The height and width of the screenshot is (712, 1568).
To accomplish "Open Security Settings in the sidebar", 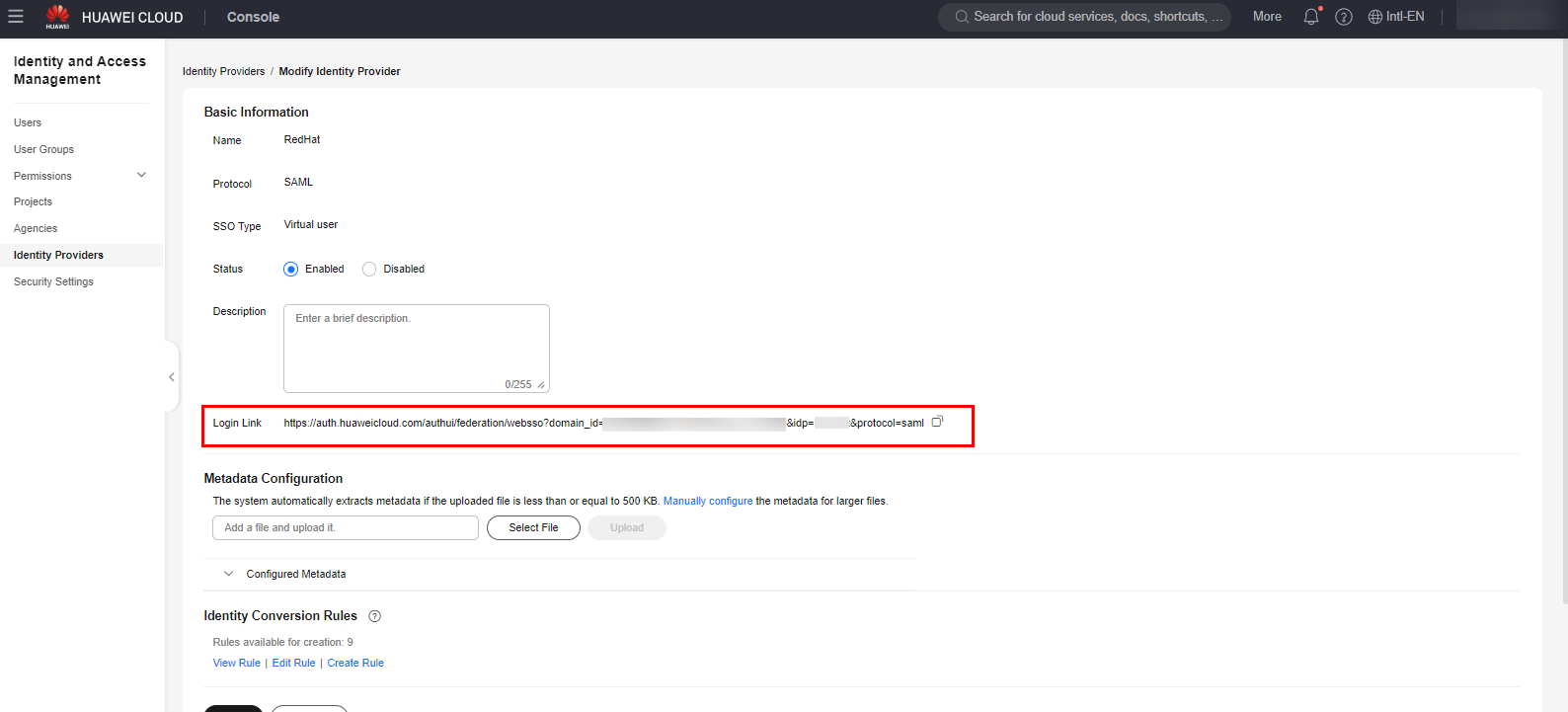I will click(x=53, y=281).
